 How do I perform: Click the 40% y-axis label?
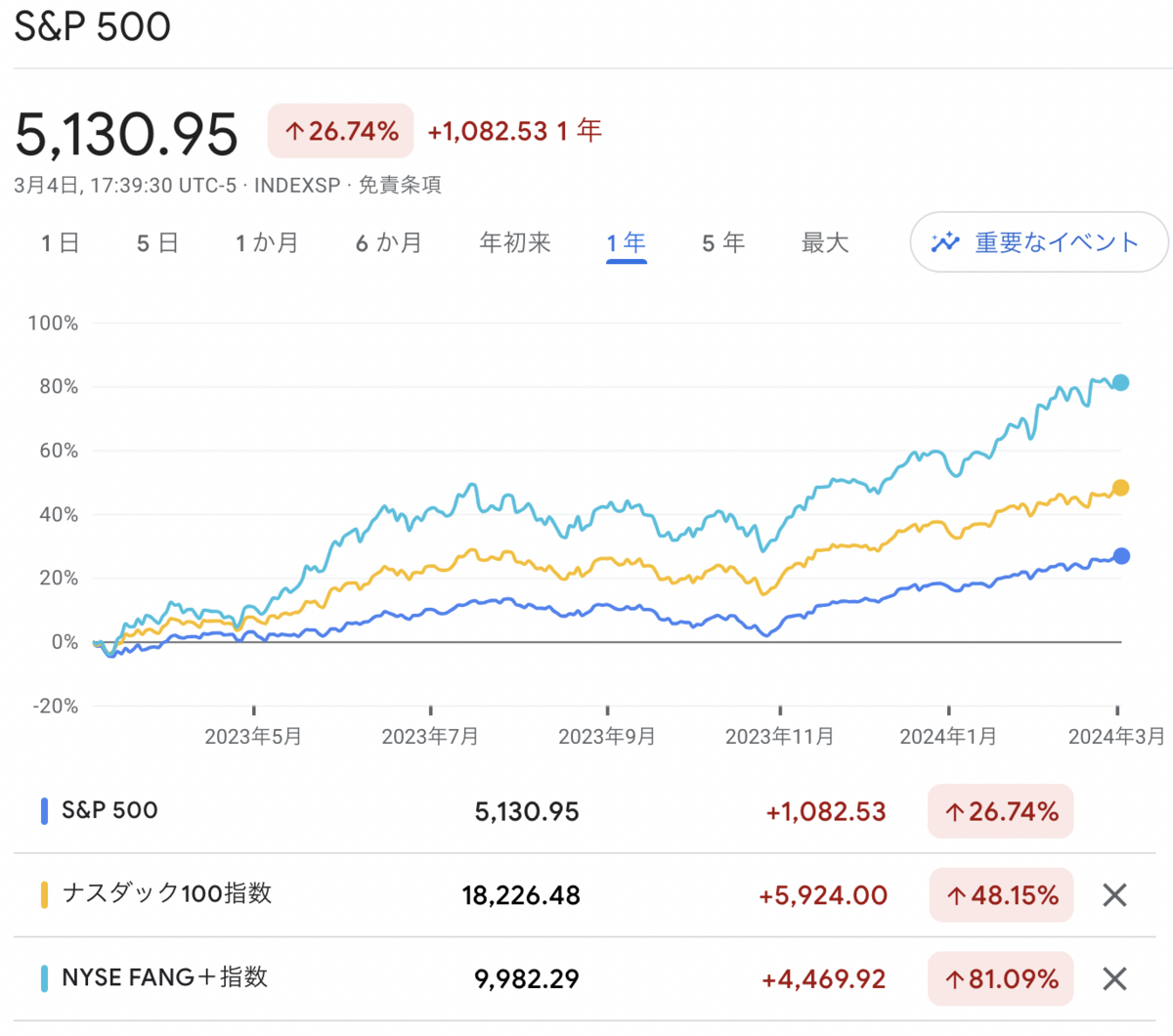click(x=59, y=514)
